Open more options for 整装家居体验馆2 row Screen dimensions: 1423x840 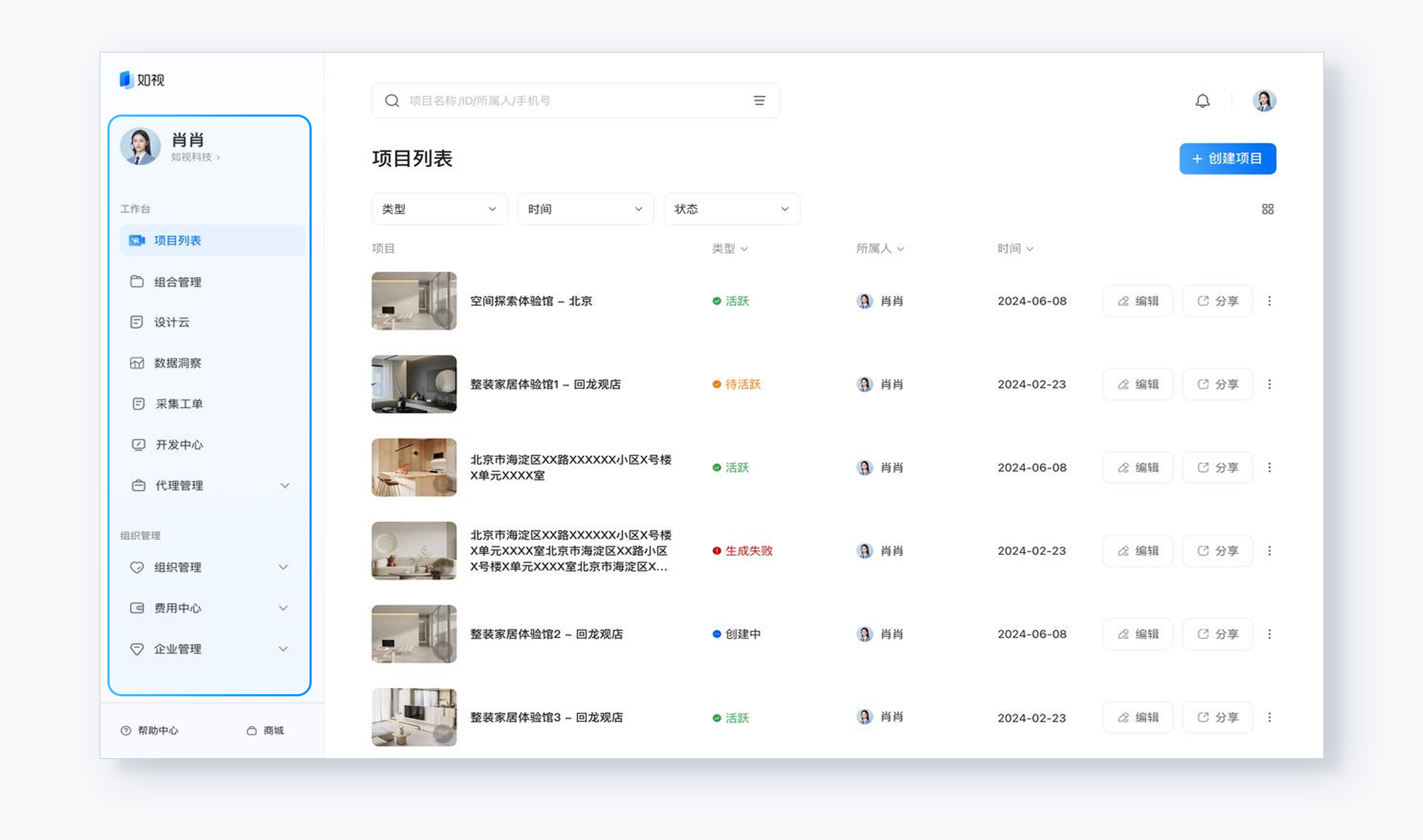1269,634
